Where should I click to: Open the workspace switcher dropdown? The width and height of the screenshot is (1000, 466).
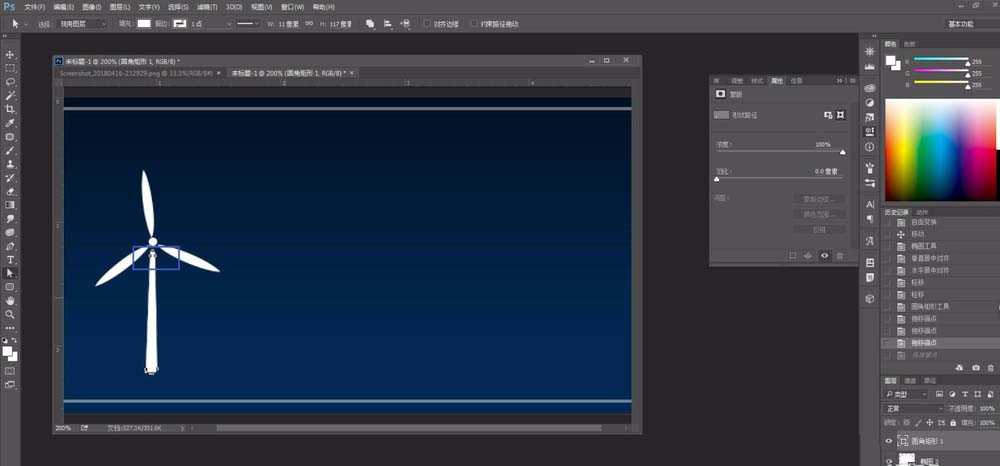970,23
